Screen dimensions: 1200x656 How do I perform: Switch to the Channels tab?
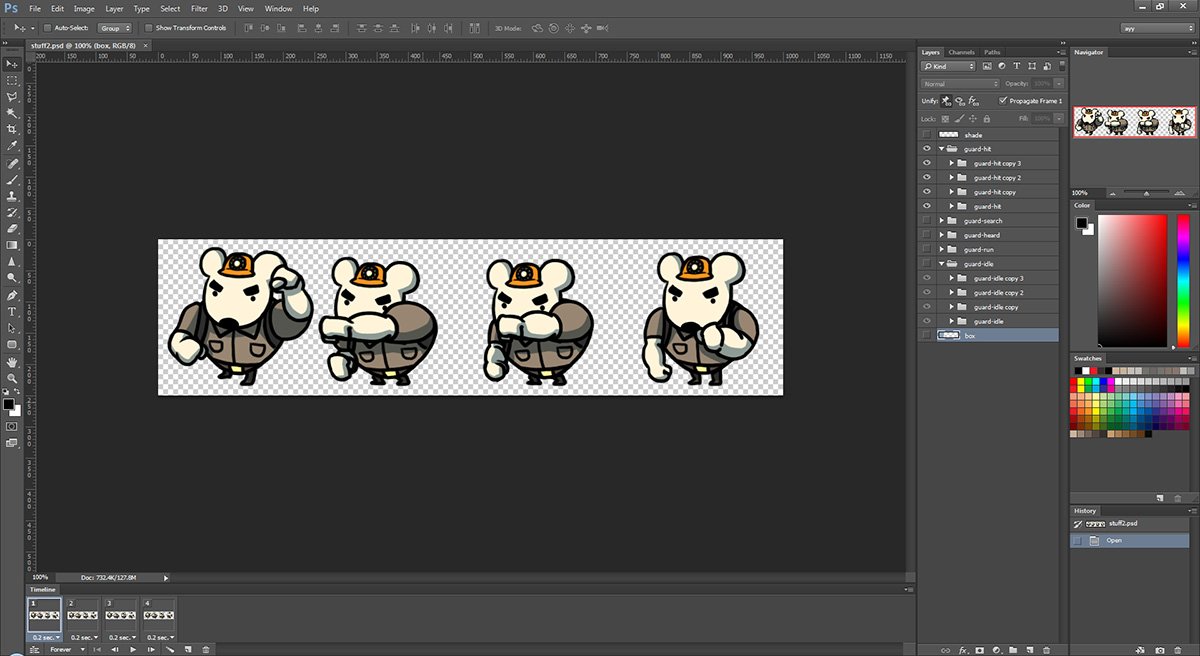click(961, 52)
